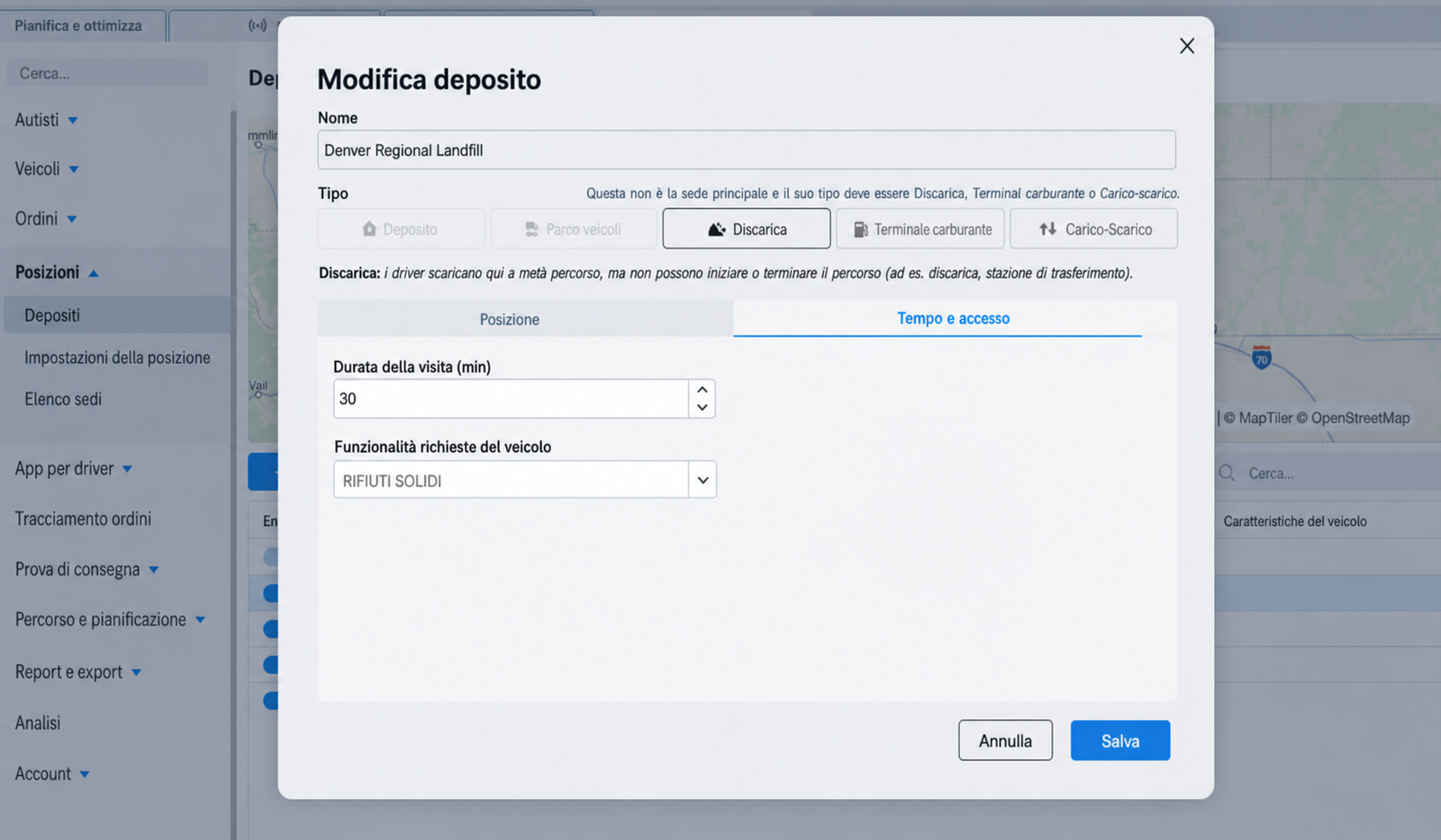Open the Pianifica e ottimizza tab
Viewport: 1441px width, 840px height.
[78, 25]
